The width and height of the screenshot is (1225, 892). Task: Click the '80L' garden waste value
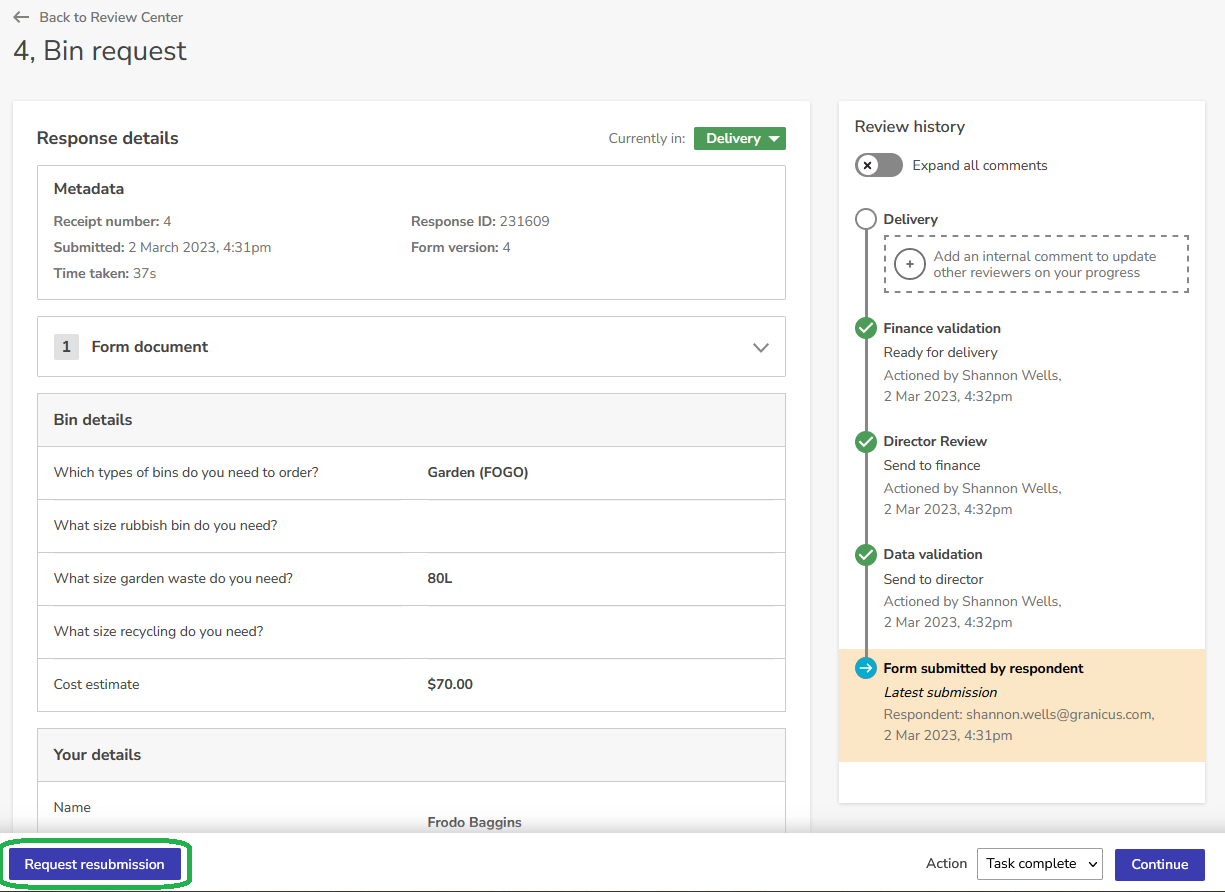tap(440, 578)
